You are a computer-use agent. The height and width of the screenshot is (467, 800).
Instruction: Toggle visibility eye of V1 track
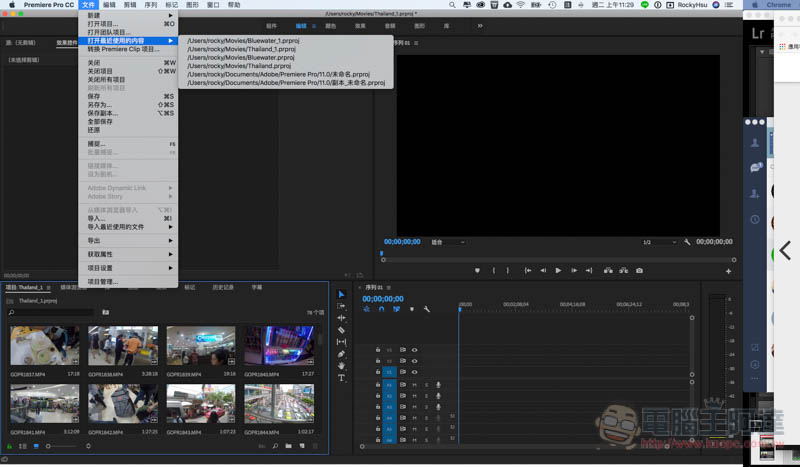pyautogui.click(x=414, y=372)
